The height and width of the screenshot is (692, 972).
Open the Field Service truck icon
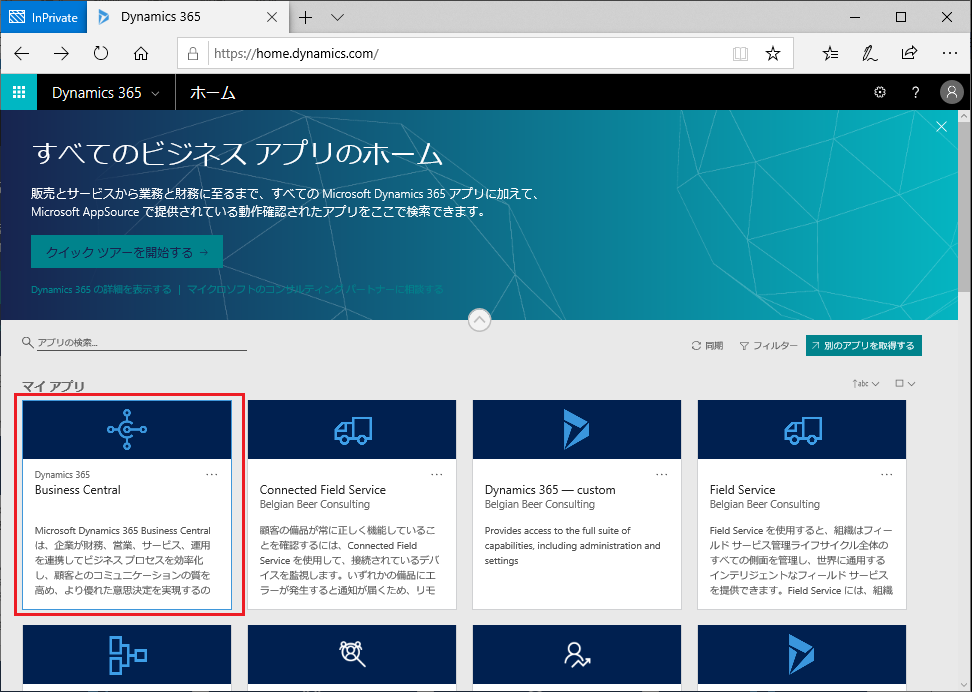click(802, 429)
